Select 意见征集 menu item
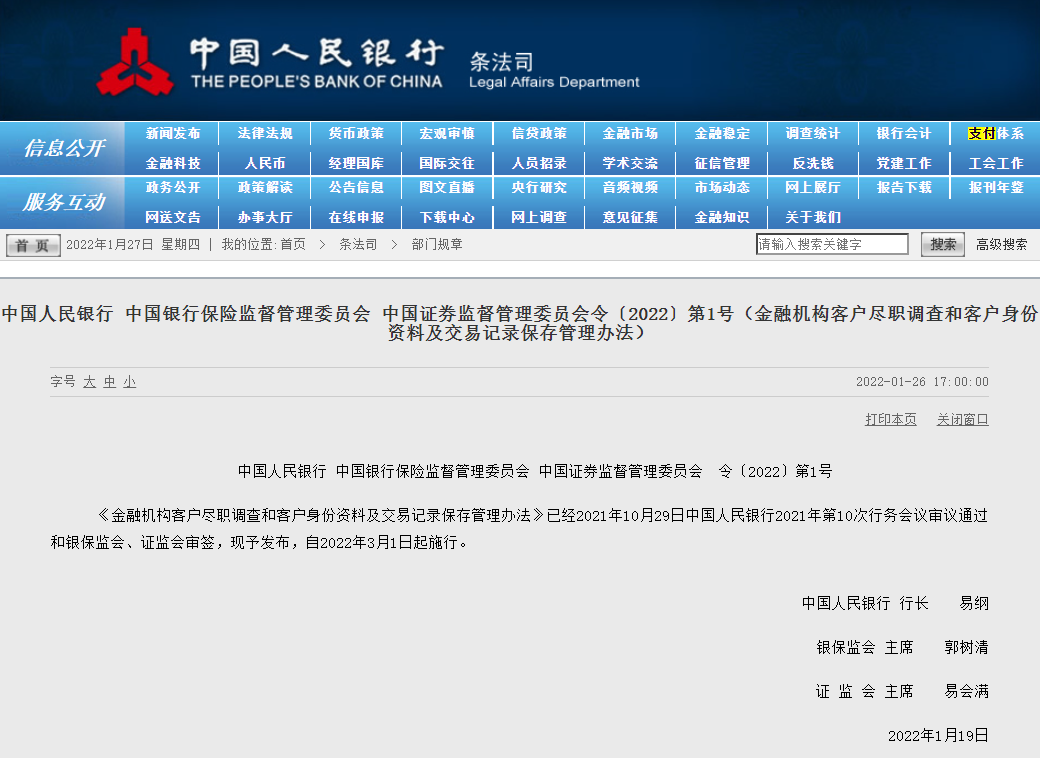1040x758 pixels. [630, 218]
